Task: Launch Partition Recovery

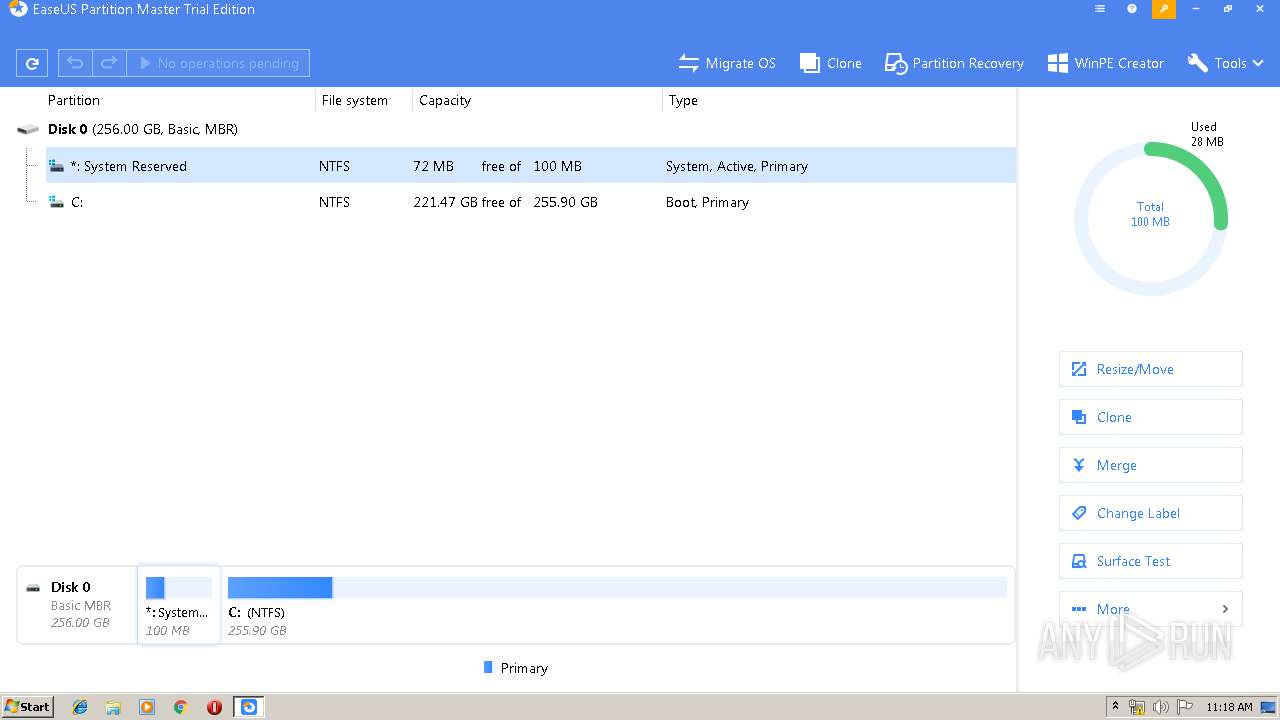Action: 954,63
